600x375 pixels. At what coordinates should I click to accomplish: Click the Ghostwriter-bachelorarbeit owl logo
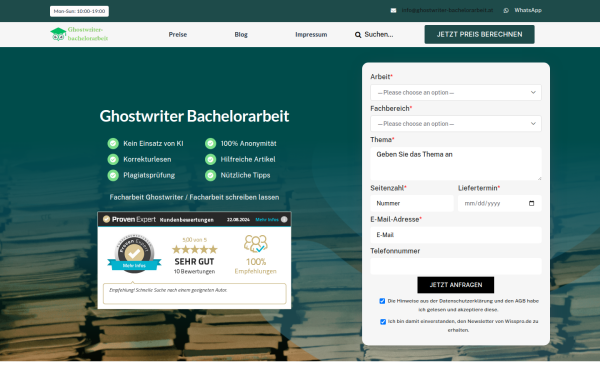point(79,34)
